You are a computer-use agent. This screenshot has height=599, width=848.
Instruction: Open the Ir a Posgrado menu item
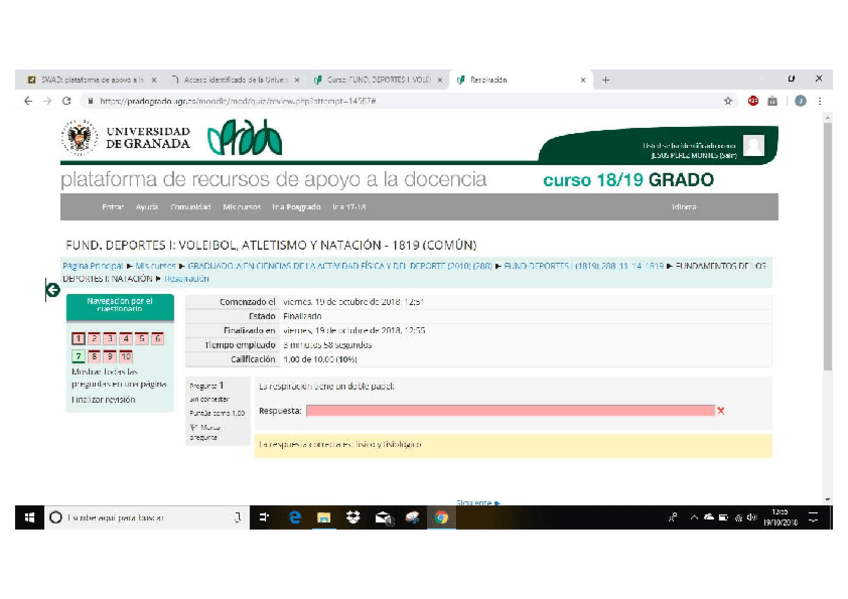point(296,207)
